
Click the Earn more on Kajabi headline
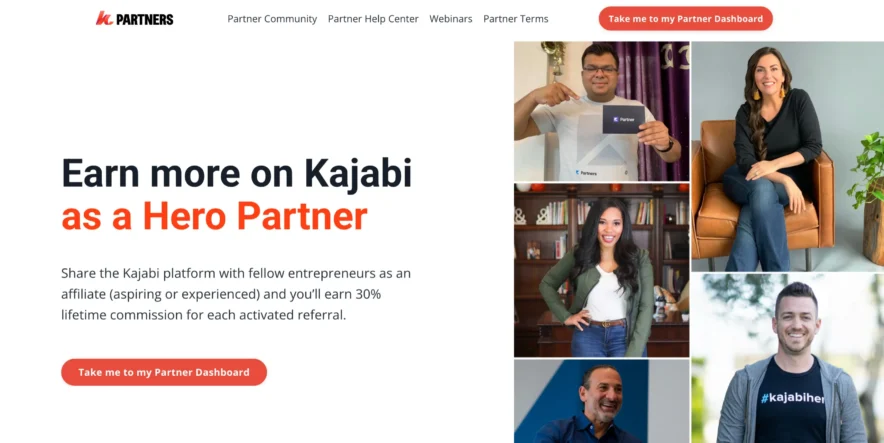(x=237, y=174)
